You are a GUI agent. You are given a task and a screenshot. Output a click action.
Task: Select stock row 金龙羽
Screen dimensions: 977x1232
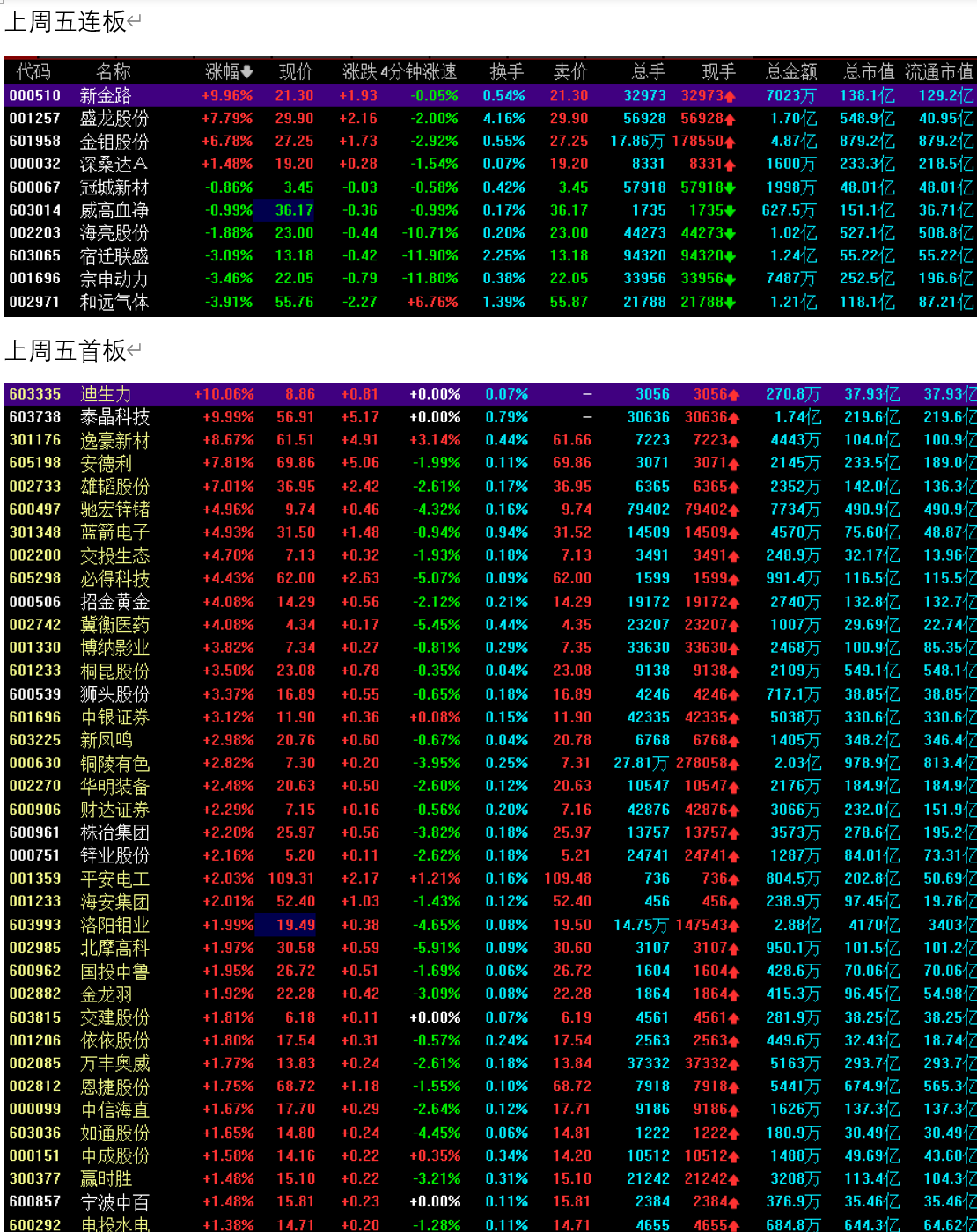coord(490,994)
